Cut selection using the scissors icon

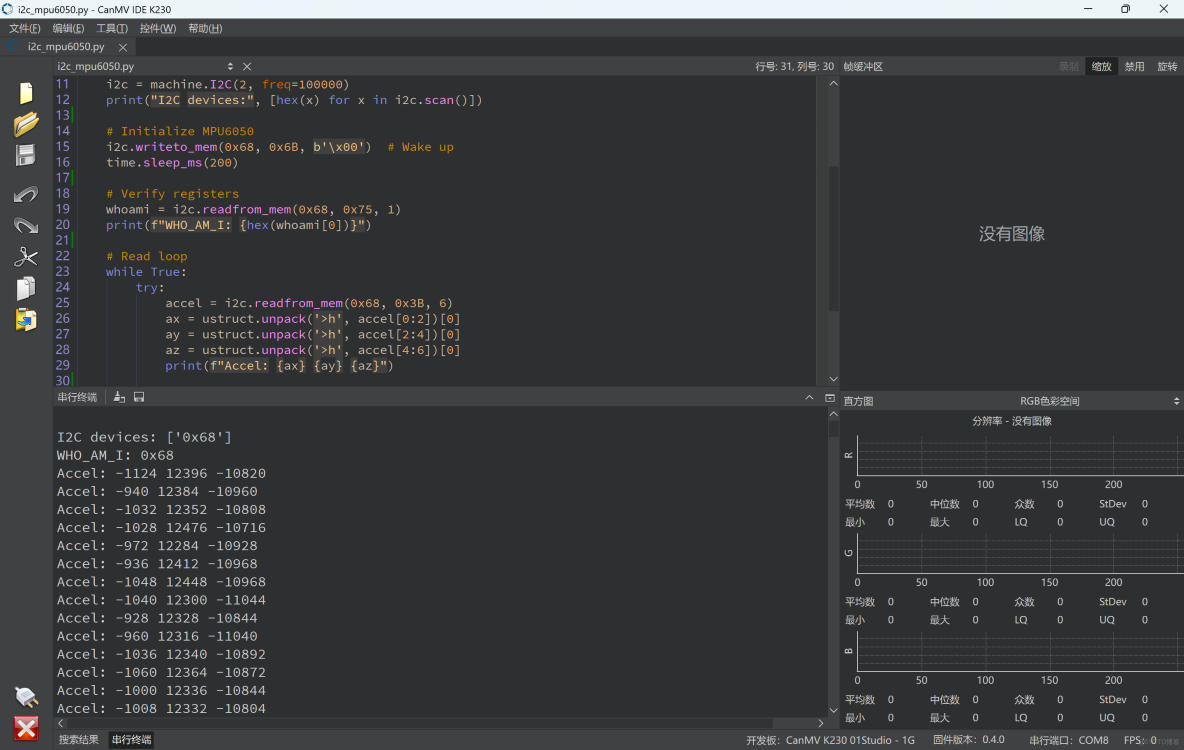pos(26,257)
